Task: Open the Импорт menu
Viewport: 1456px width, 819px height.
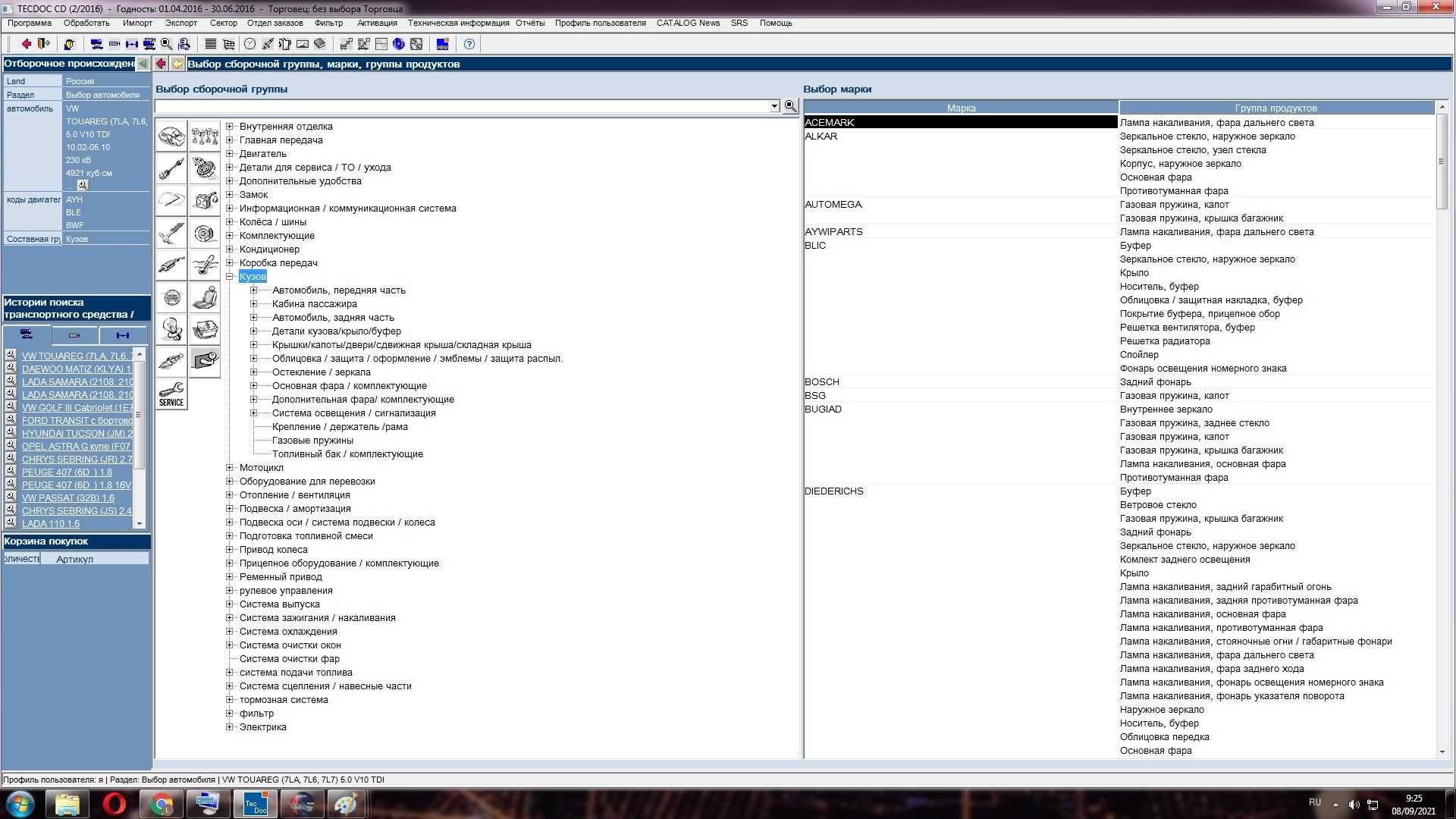Action: coord(137,23)
